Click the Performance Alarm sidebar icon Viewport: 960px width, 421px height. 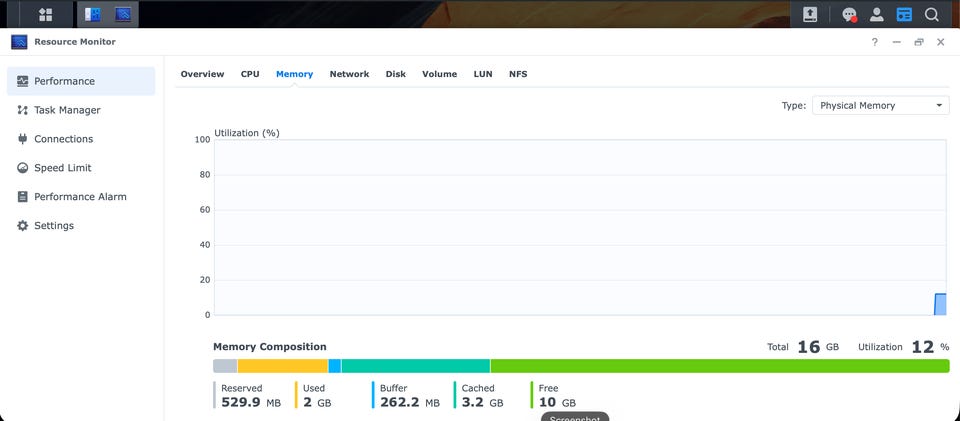(23, 196)
